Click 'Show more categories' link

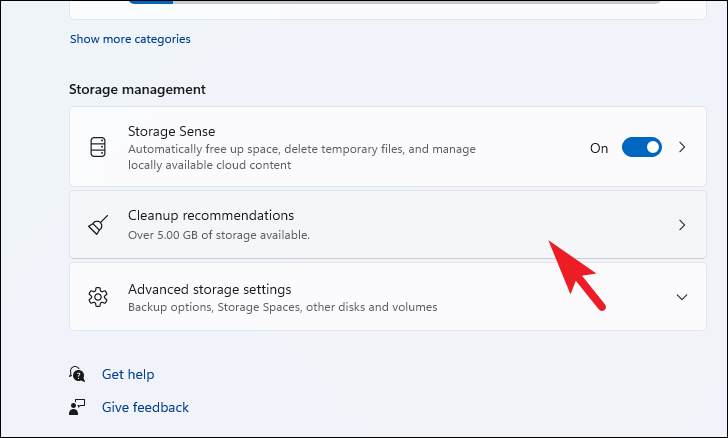coord(130,39)
